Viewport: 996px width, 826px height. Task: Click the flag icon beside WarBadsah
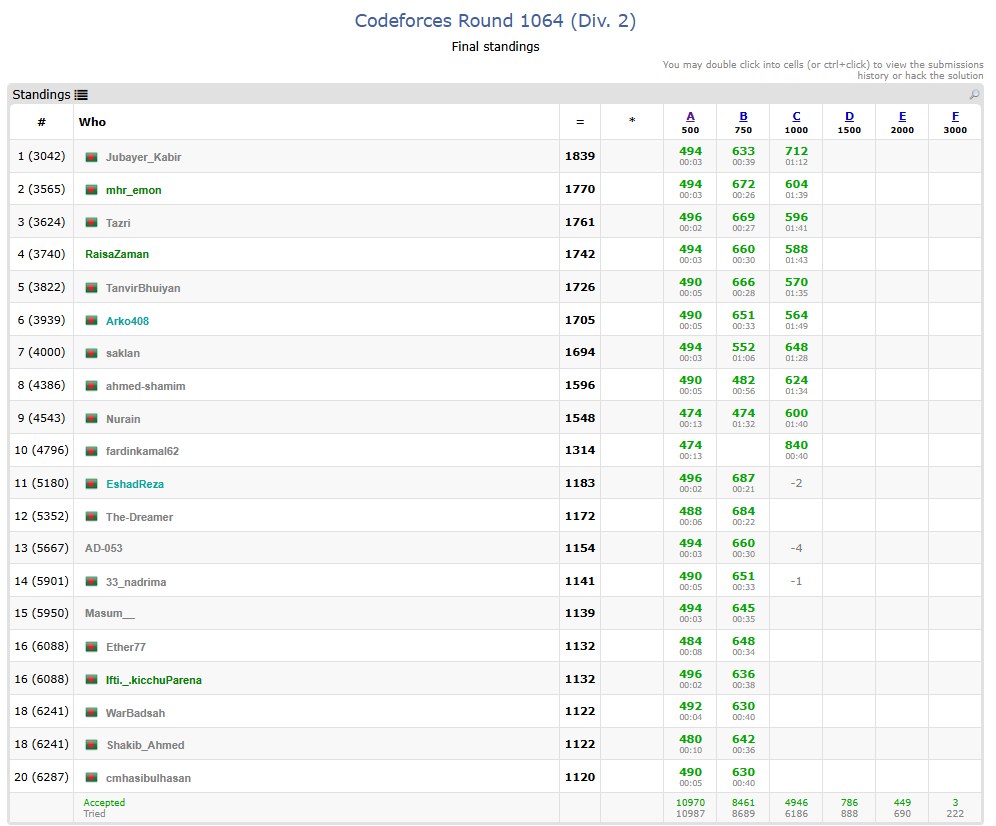(91, 712)
